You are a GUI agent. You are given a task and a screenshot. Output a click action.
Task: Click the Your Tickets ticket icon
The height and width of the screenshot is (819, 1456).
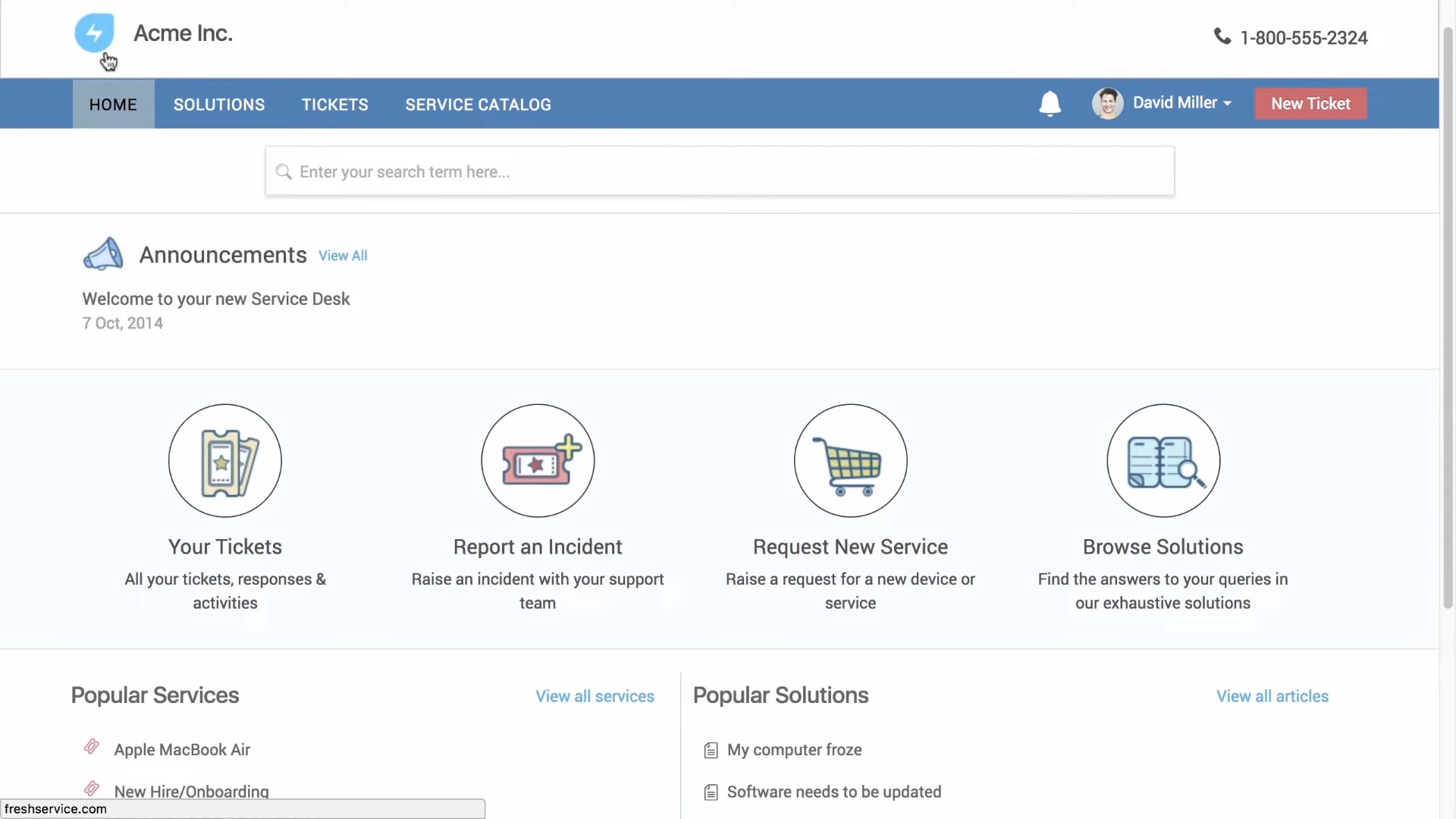click(x=224, y=460)
